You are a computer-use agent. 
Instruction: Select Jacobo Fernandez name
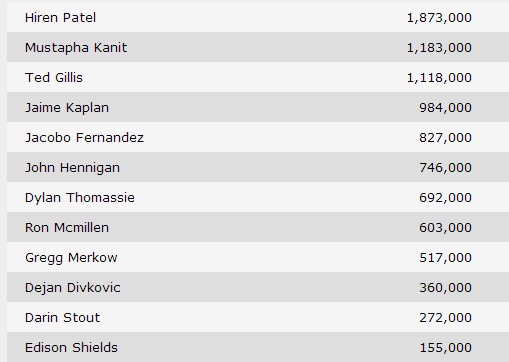(84, 138)
